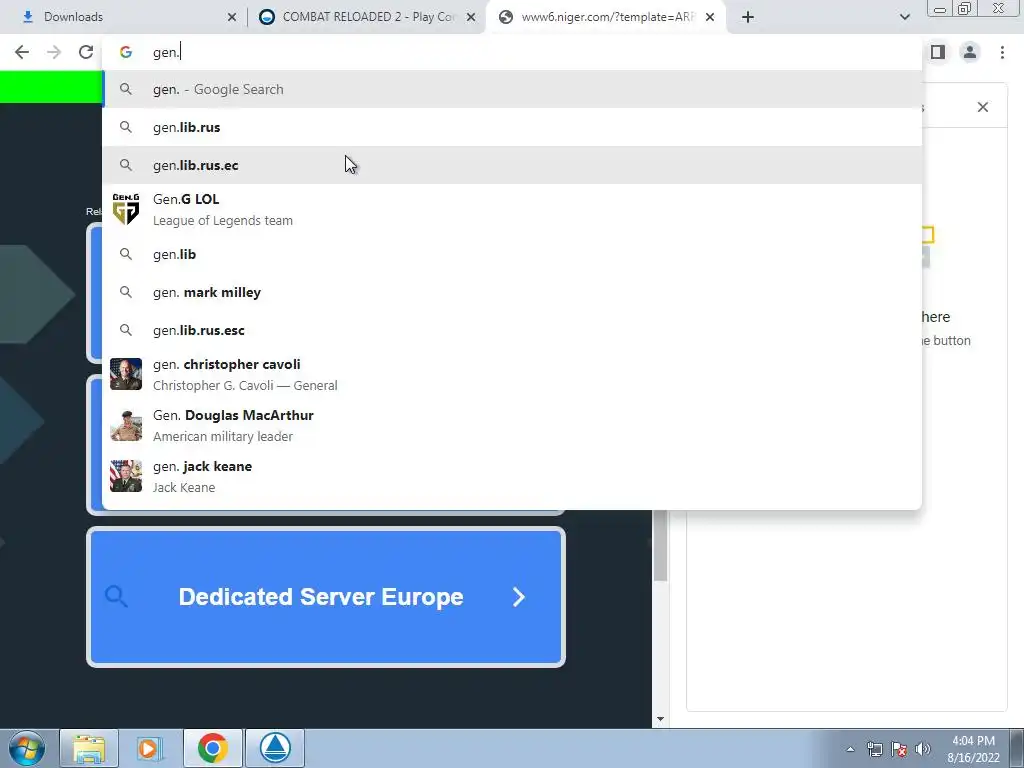The width and height of the screenshot is (1024, 768).
Task: Switch to the COMBAT RELOADED 2 tab
Action: tap(369, 17)
